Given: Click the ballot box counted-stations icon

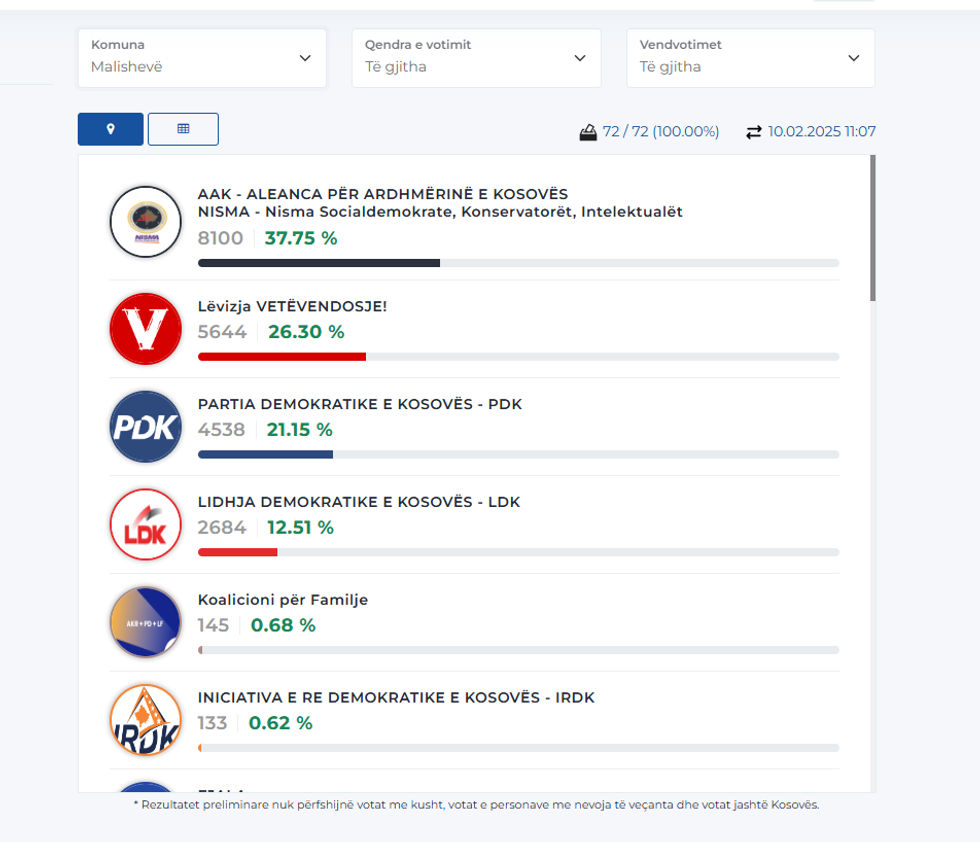Looking at the screenshot, I should (588, 132).
